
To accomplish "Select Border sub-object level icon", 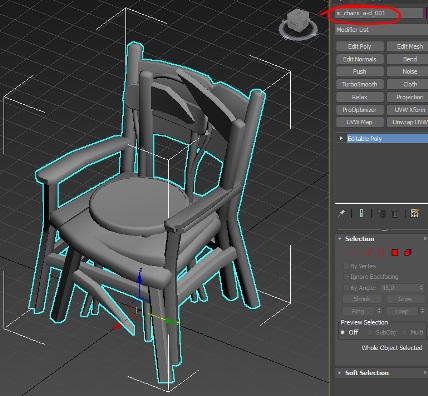I will pos(381,253).
